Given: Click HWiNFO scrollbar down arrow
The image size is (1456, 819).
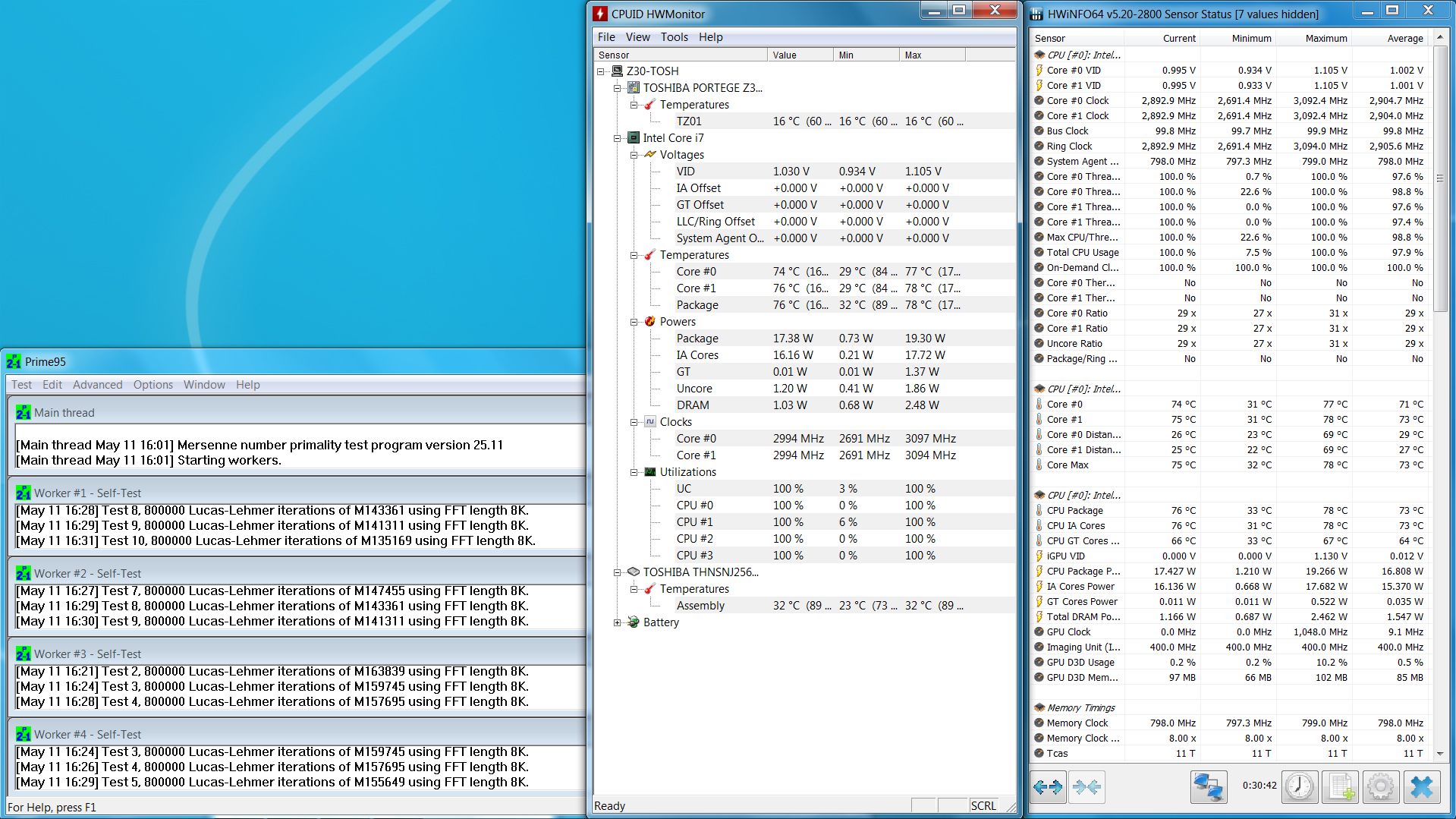Looking at the screenshot, I should point(1439,754).
